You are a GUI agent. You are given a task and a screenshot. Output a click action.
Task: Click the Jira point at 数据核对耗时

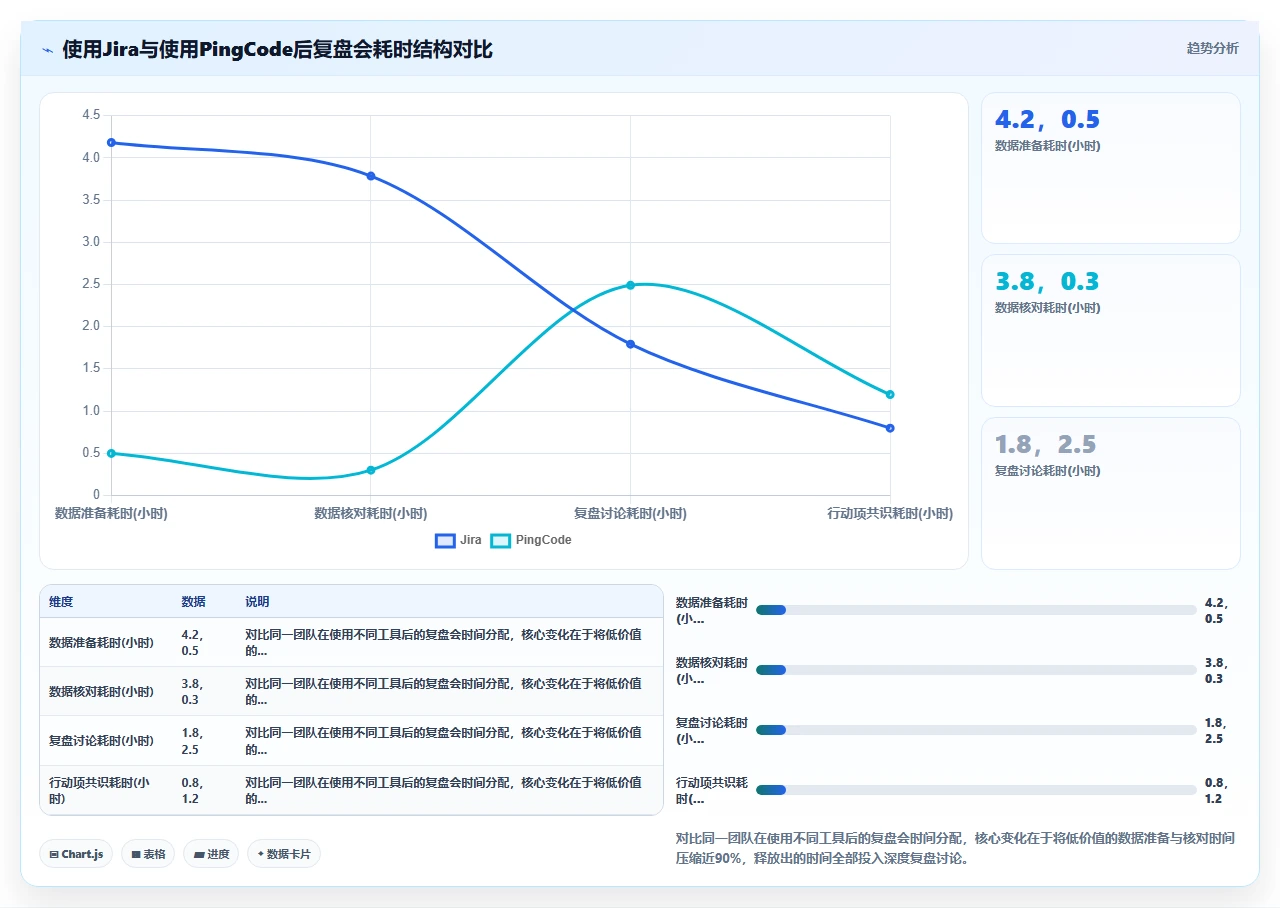pyautogui.click(x=371, y=176)
